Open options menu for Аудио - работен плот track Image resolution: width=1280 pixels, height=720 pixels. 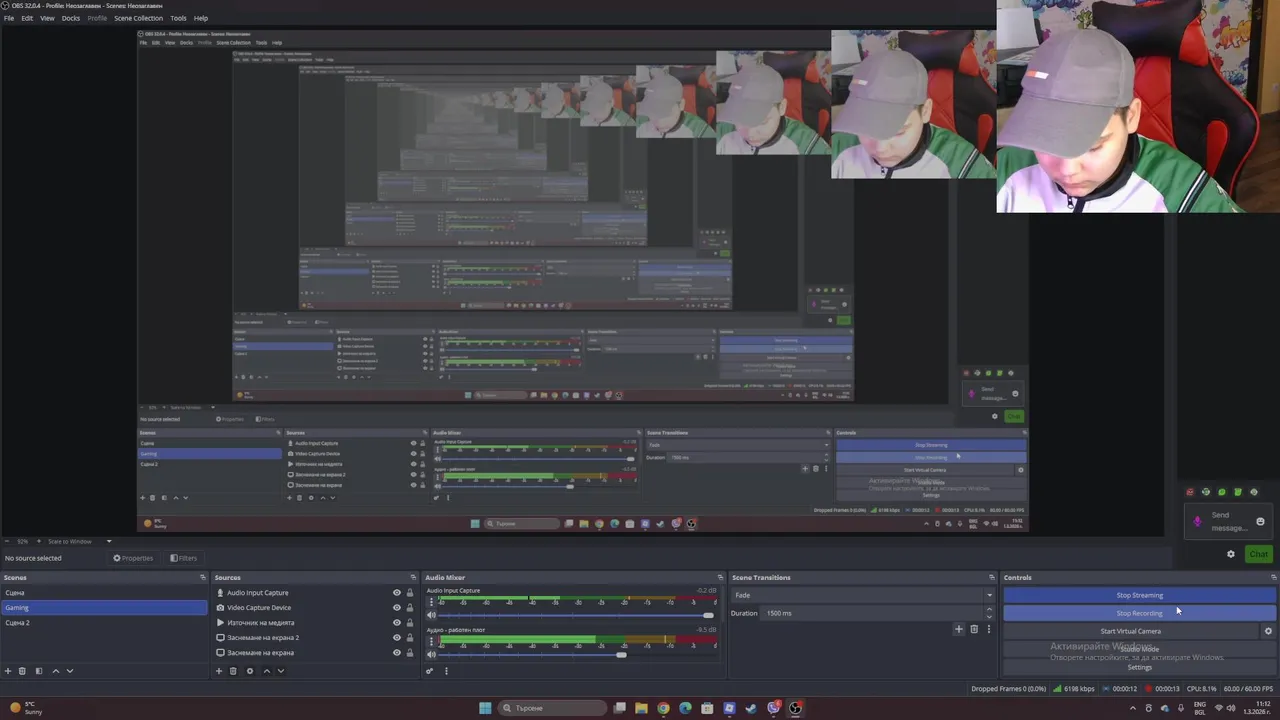[x=431, y=642]
